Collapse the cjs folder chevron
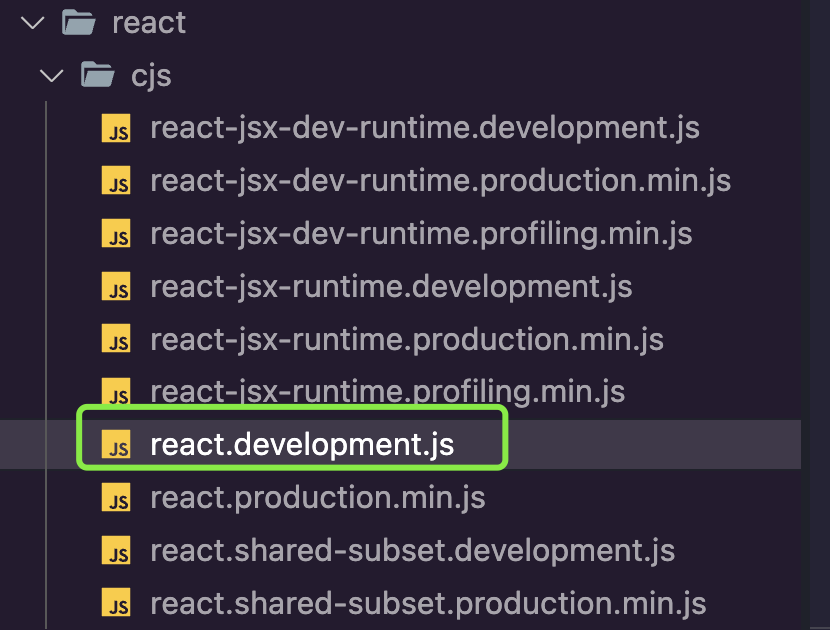This screenshot has height=630, width=830. tap(51, 76)
